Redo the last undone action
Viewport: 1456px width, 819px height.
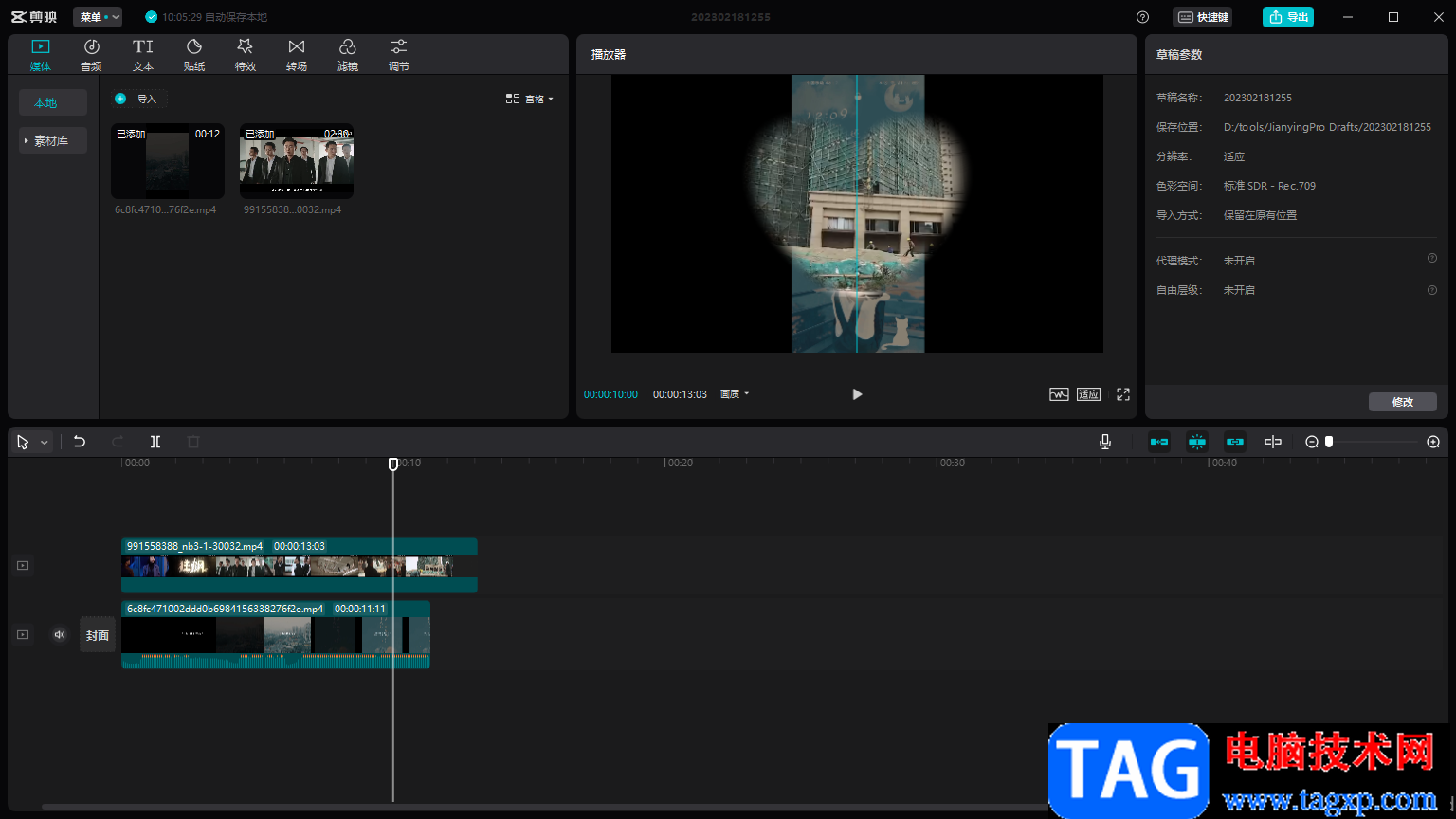point(118,442)
